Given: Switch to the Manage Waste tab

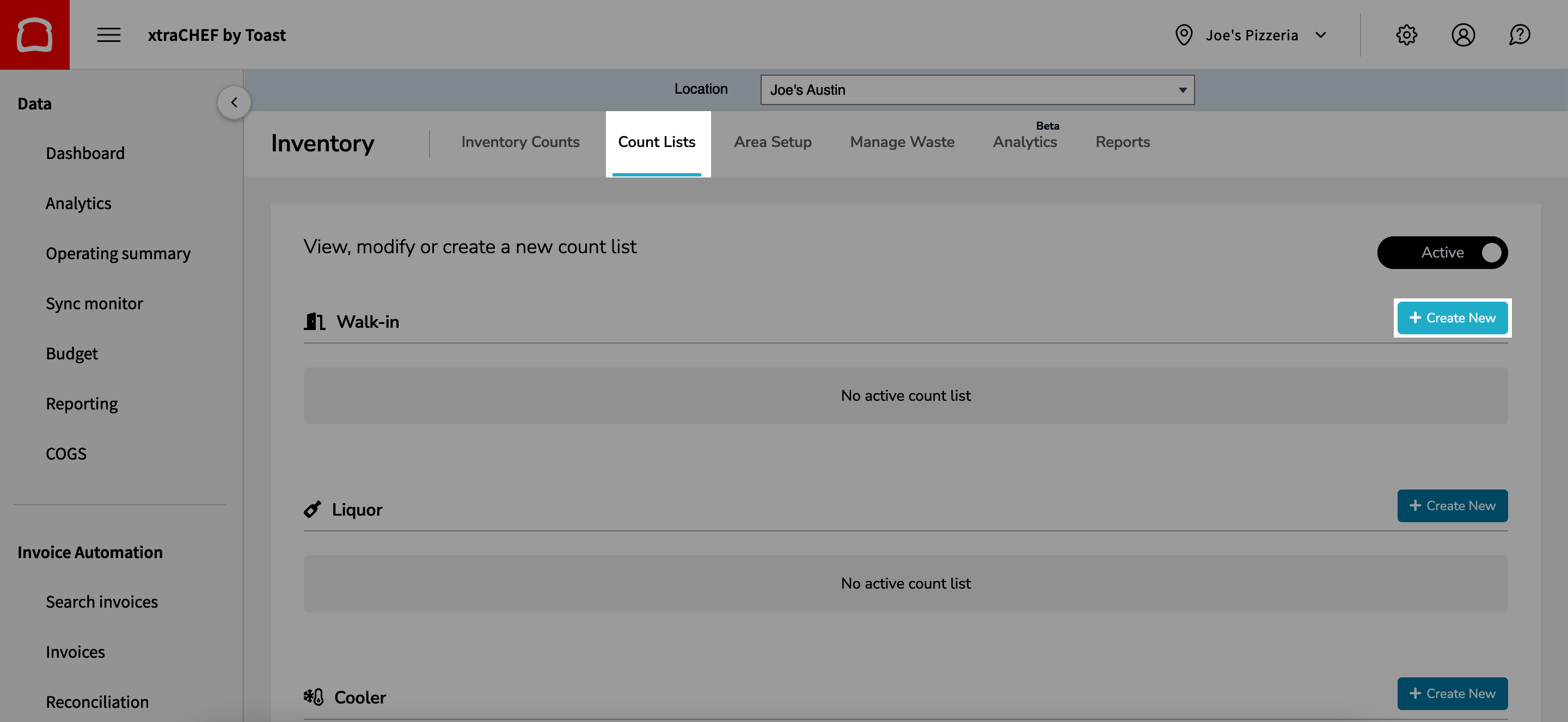Looking at the screenshot, I should tap(902, 142).
